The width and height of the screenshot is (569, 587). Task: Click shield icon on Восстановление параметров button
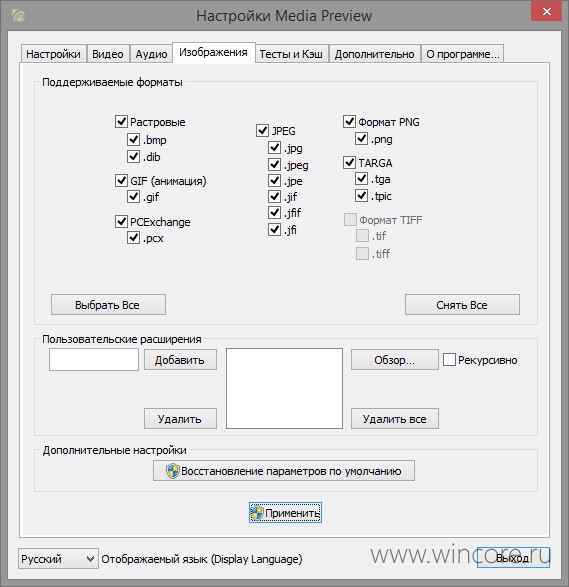[173, 471]
